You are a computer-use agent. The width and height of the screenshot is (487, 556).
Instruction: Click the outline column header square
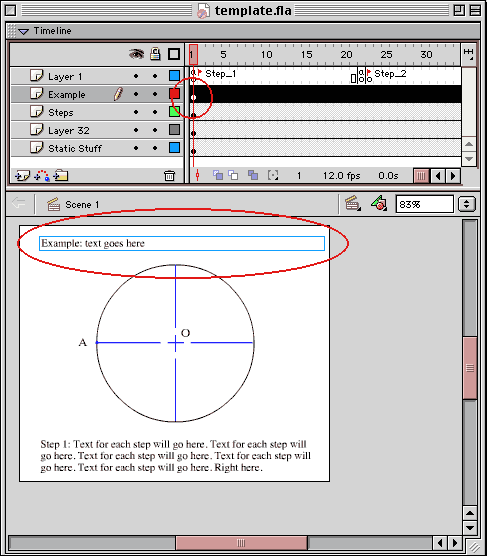tap(174, 54)
